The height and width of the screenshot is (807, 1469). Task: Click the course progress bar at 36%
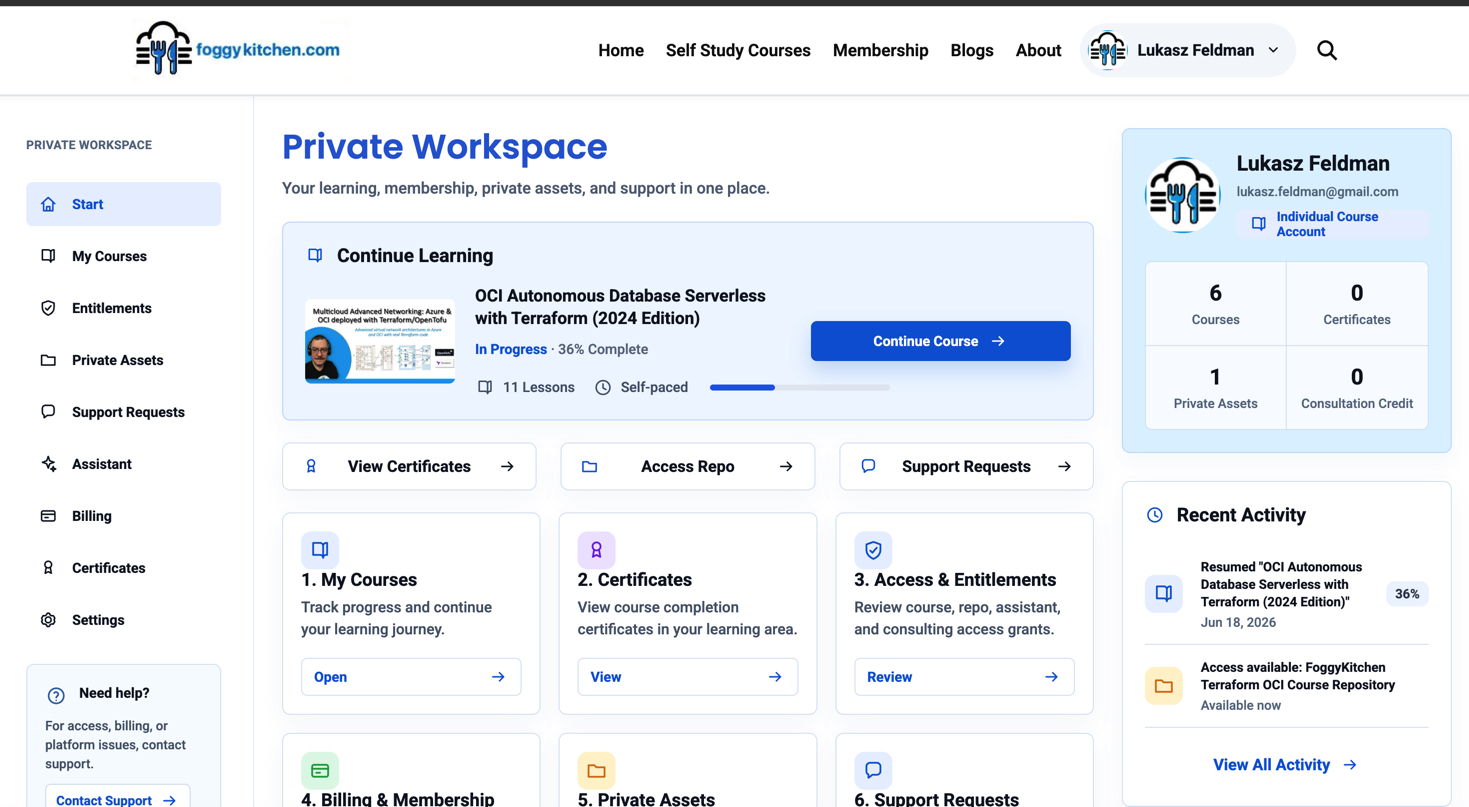tap(799, 387)
